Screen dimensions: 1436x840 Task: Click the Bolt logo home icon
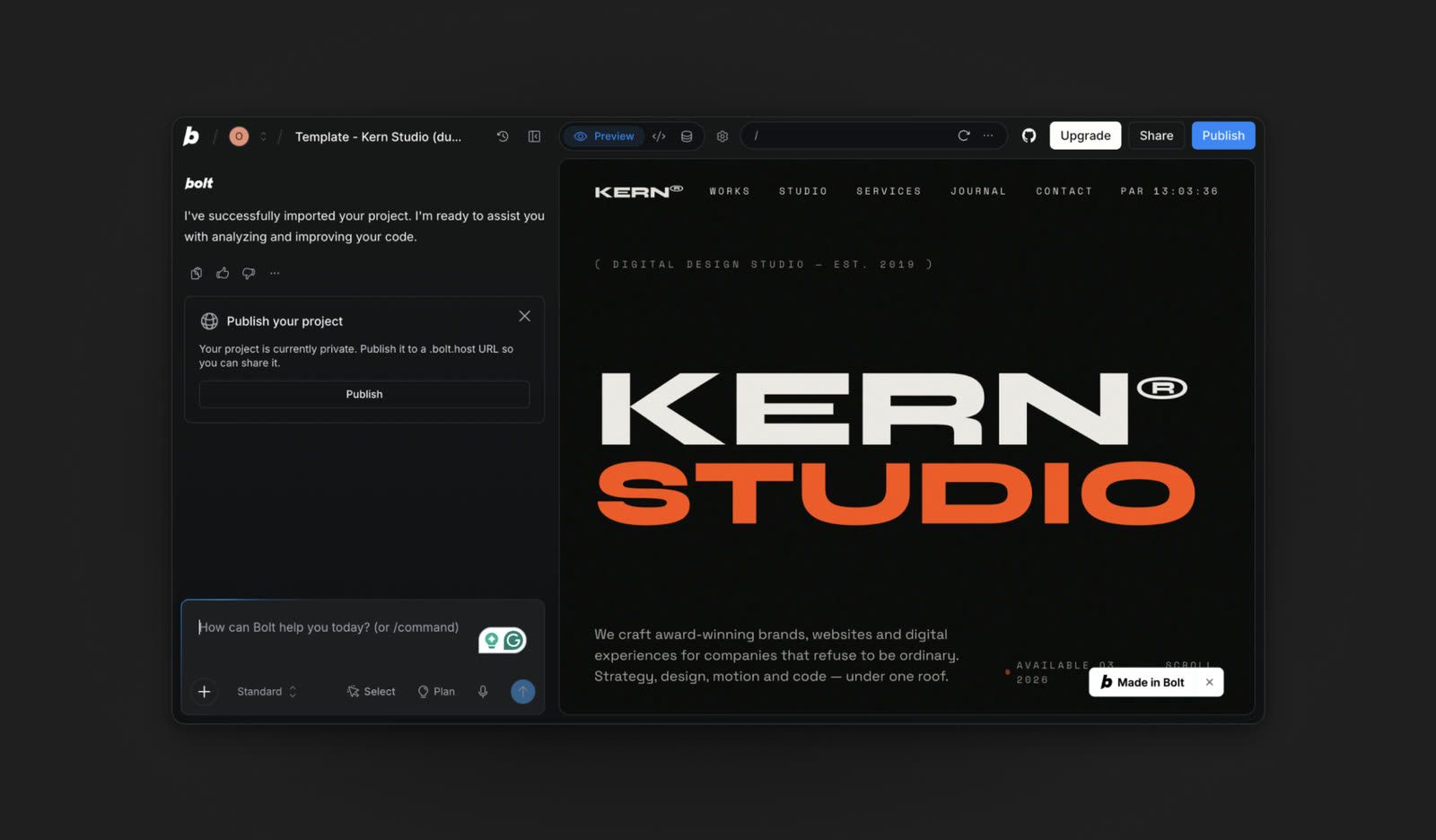pyautogui.click(x=191, y=136)
